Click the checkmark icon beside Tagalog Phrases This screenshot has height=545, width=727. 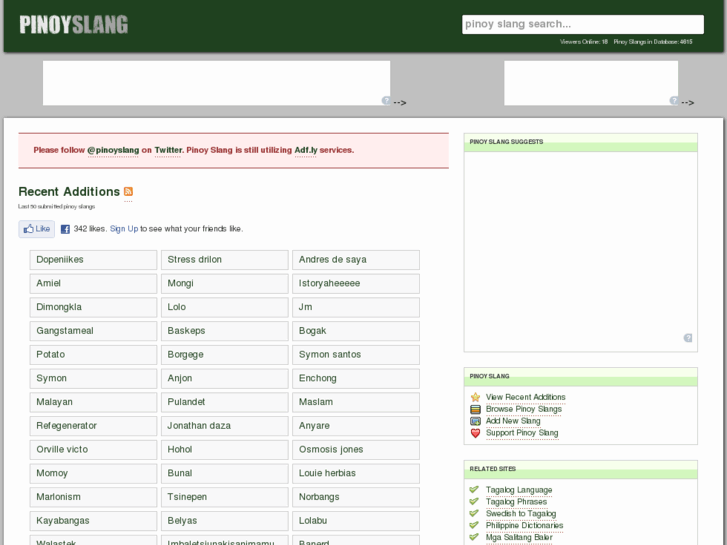[x=474, y=501]
